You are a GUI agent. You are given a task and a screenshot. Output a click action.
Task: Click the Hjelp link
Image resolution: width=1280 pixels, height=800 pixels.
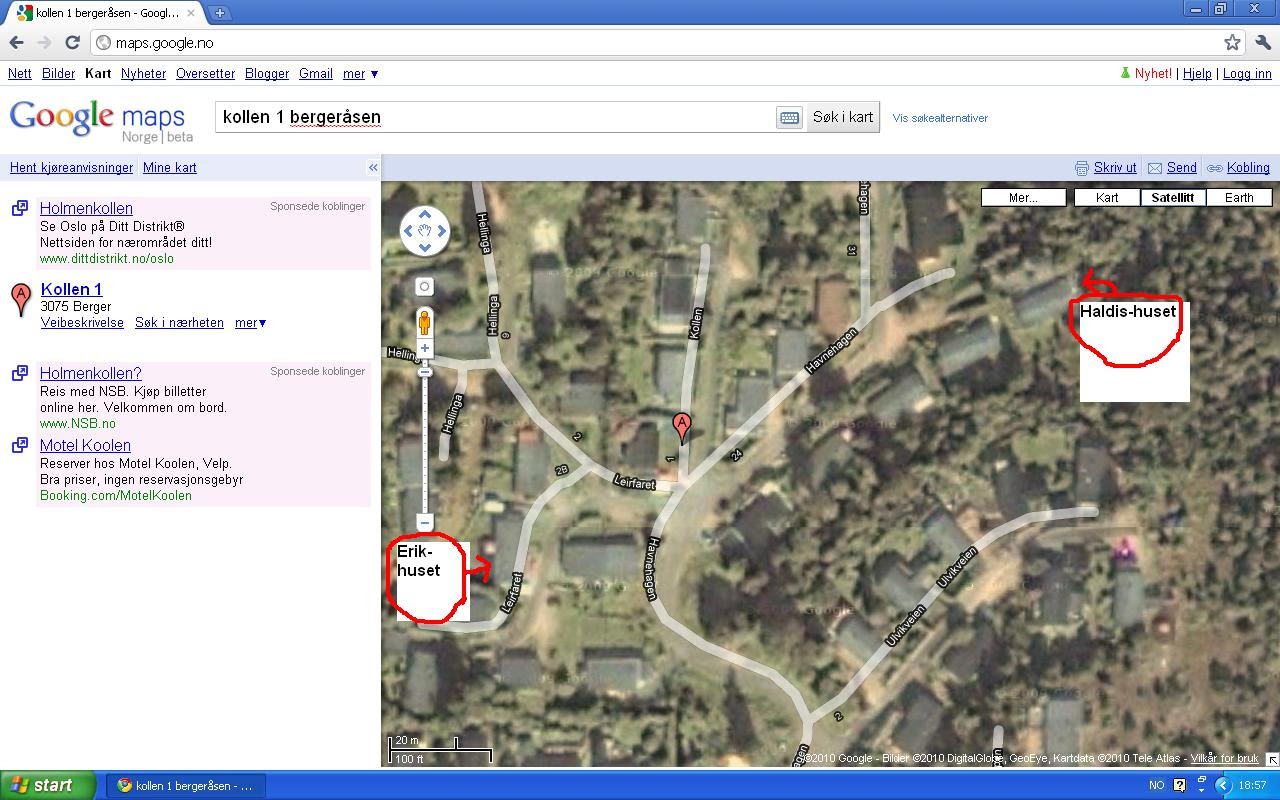coord(1197,73)
